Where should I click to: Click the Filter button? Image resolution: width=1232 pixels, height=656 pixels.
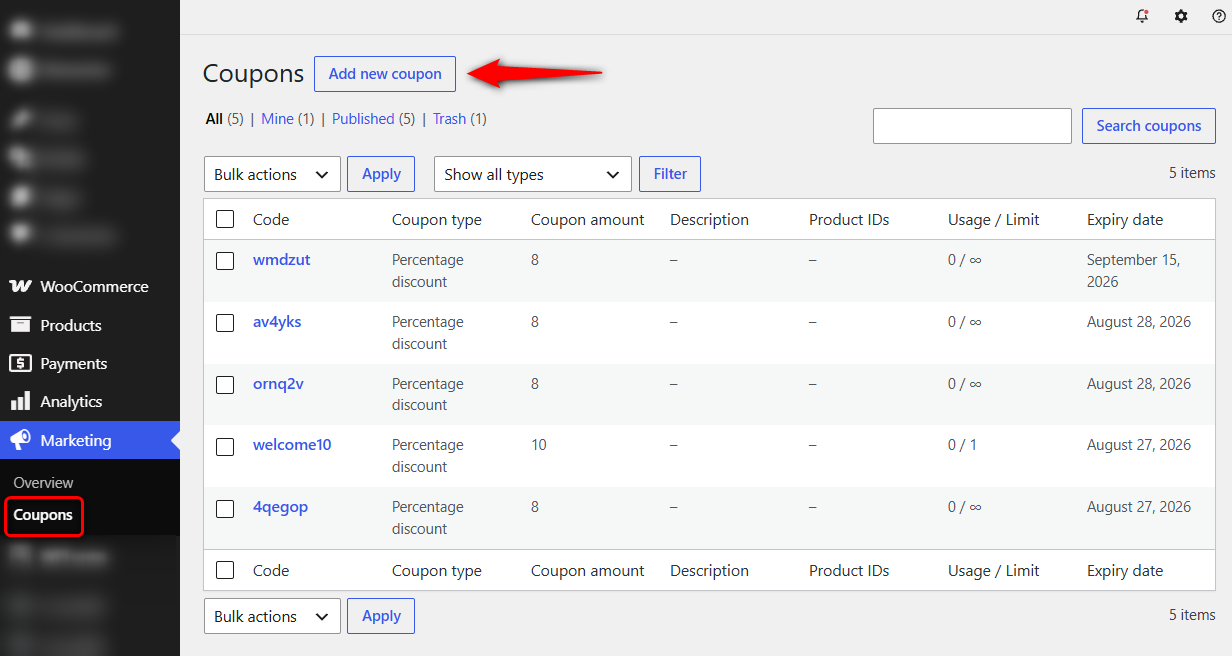point(670,174)
